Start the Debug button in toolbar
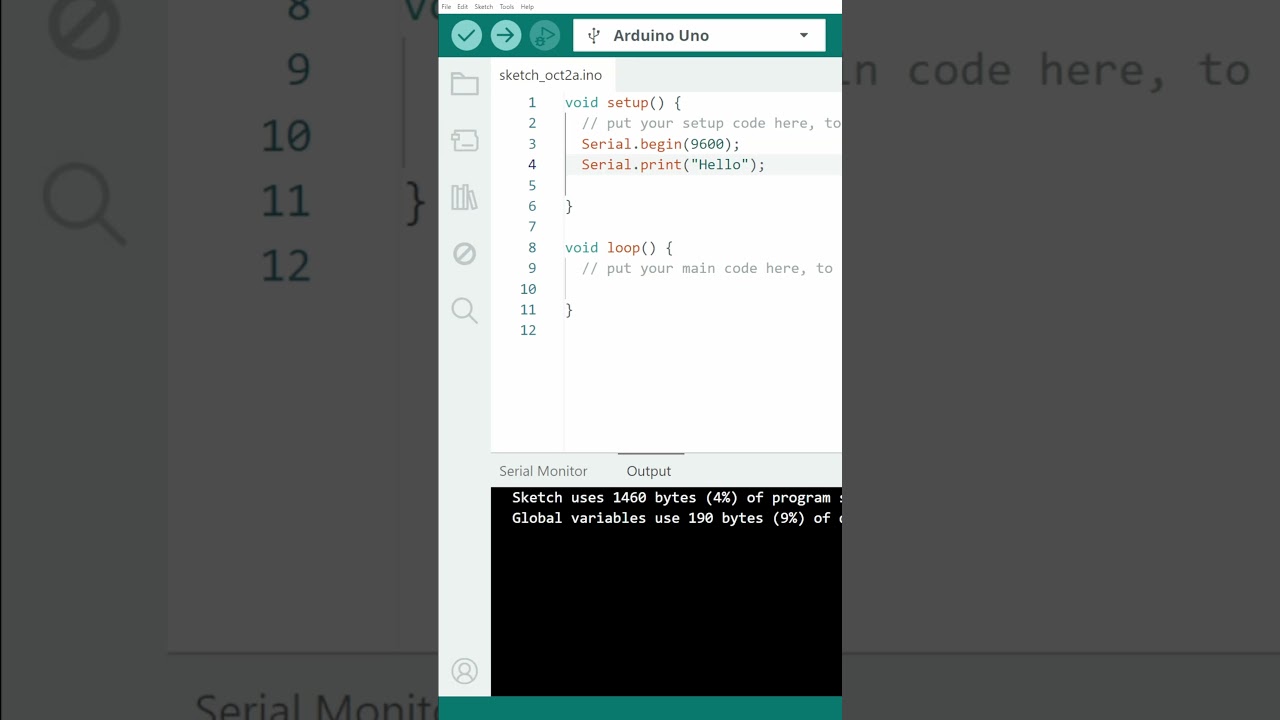This screenshot has width=1280, height=720. click(545, 36)
